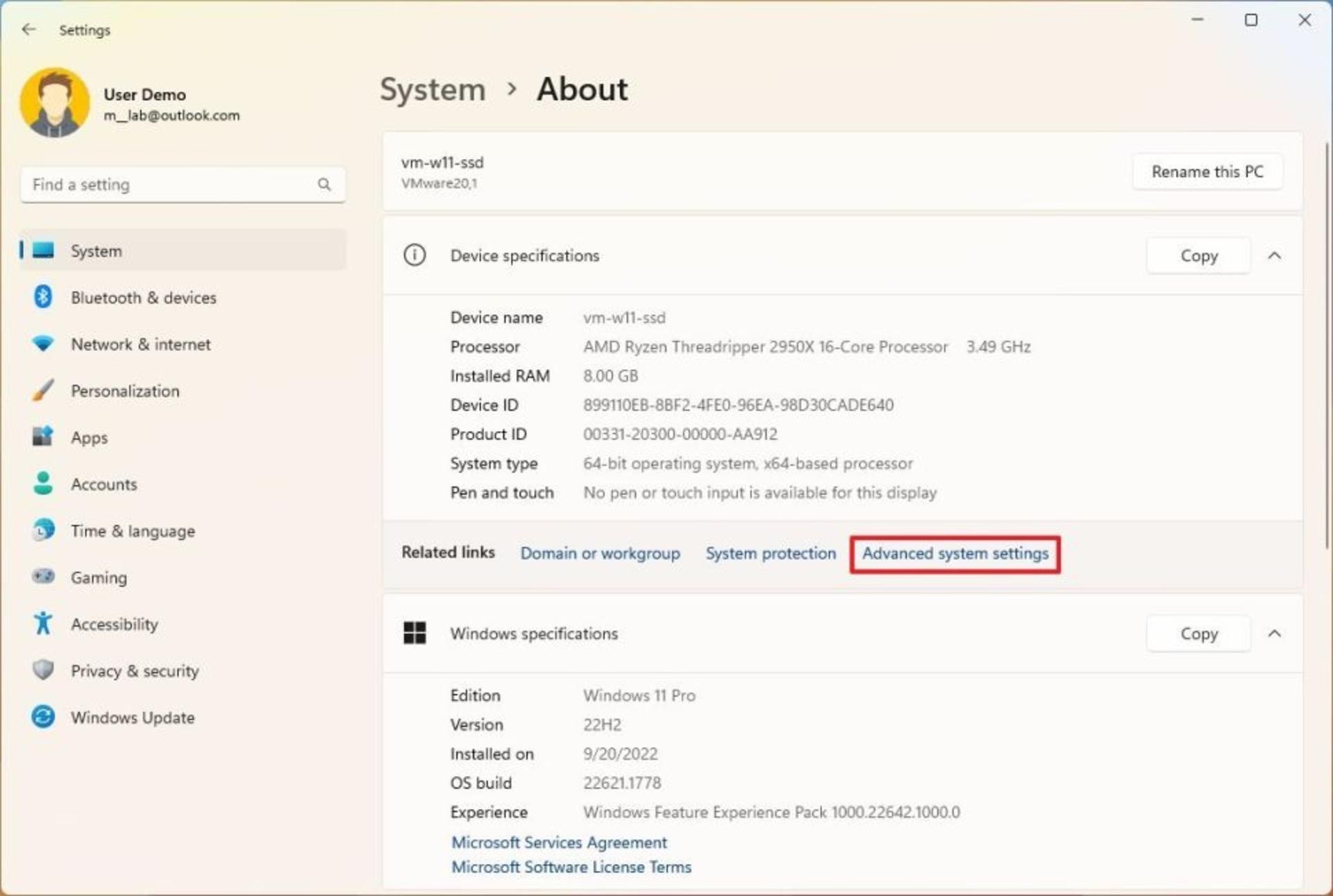
Task: Click the Experience value Windows Feature Experience Pack
Action: (771, 812)
